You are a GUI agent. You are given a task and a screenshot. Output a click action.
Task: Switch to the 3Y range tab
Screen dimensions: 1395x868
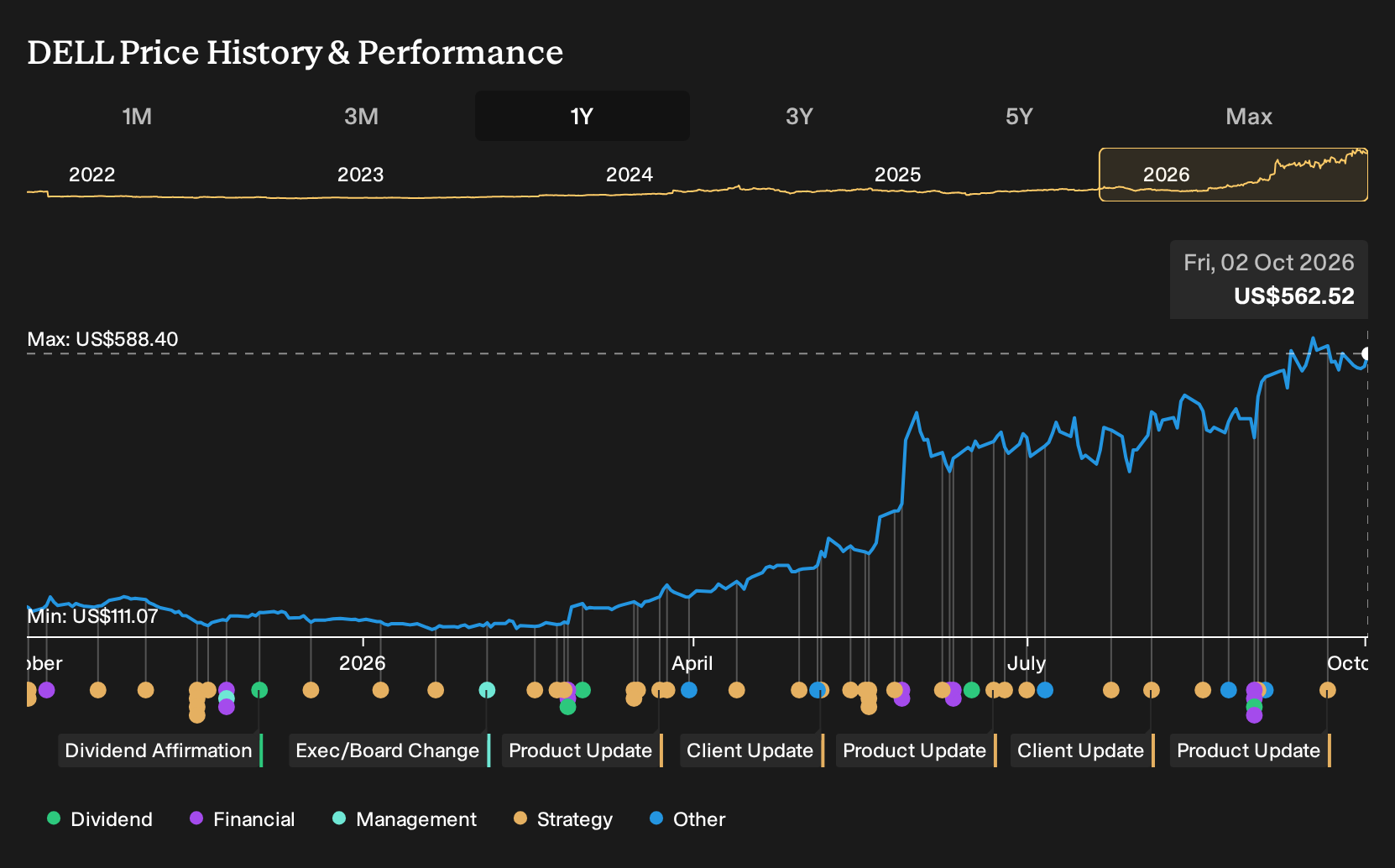[x=799, y=116]
